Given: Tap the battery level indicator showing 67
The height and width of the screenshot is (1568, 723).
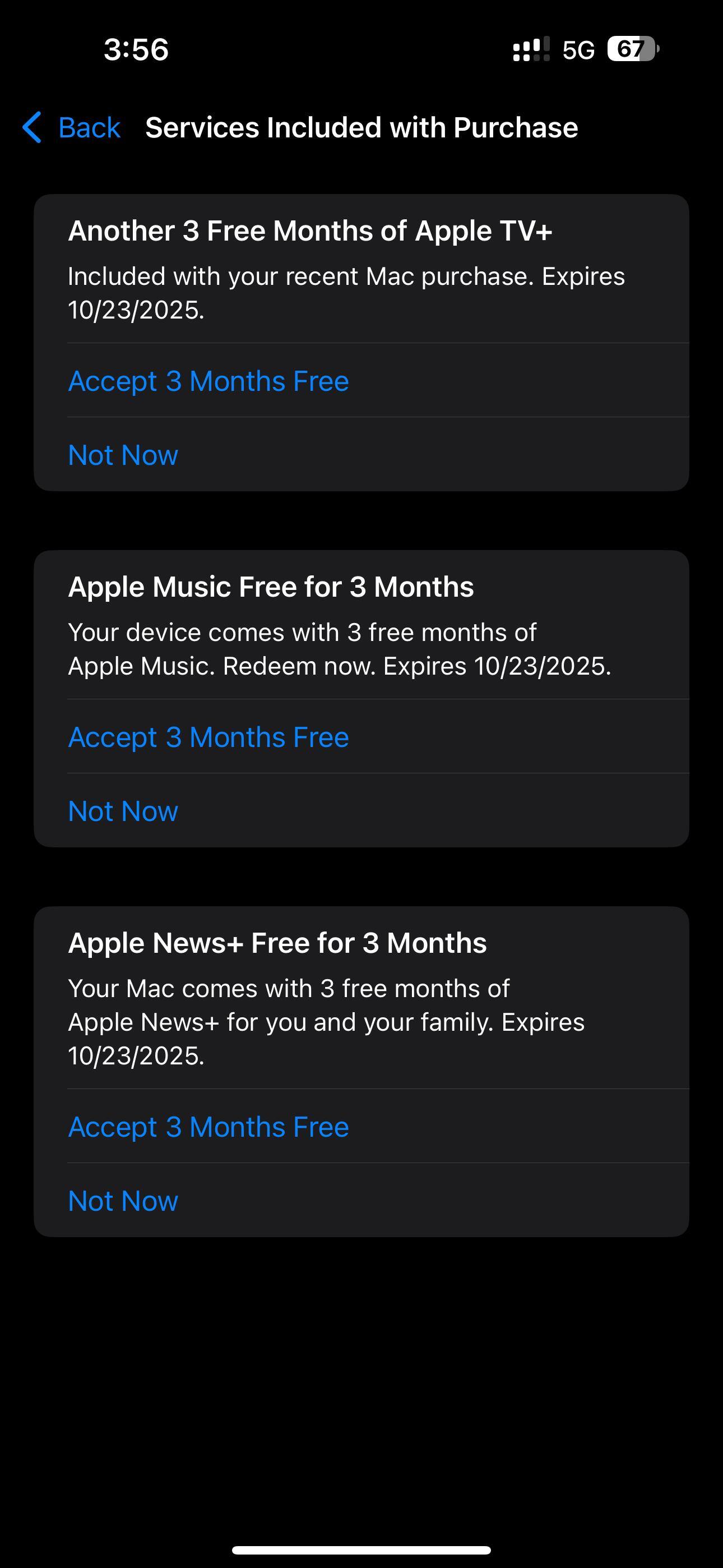Looking at the screenshot, I should (x=632, y=49).
